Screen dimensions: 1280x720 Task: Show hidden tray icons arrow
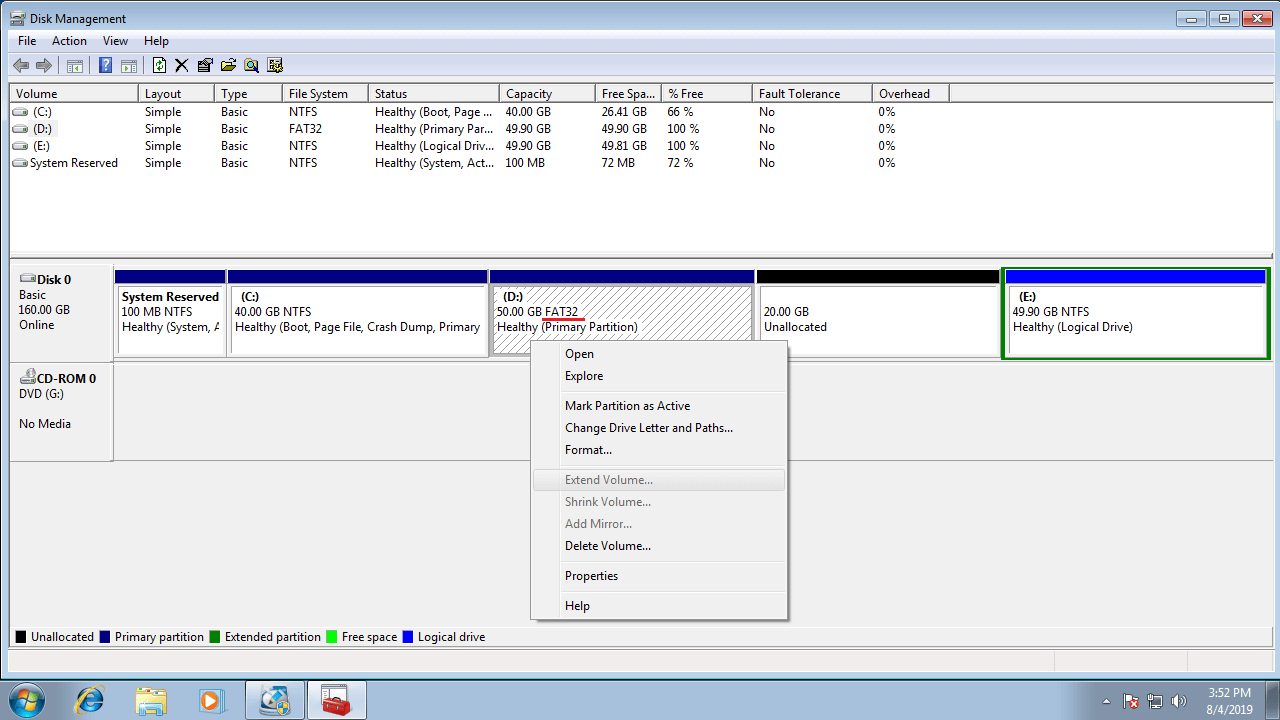pos(1106,701)
